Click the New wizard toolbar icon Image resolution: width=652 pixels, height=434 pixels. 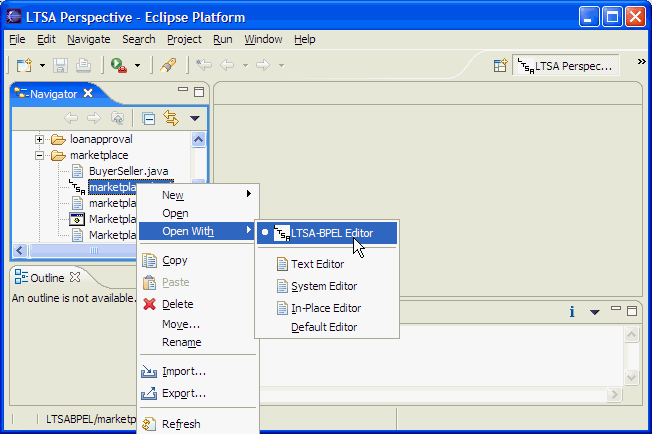pos(25,65)
